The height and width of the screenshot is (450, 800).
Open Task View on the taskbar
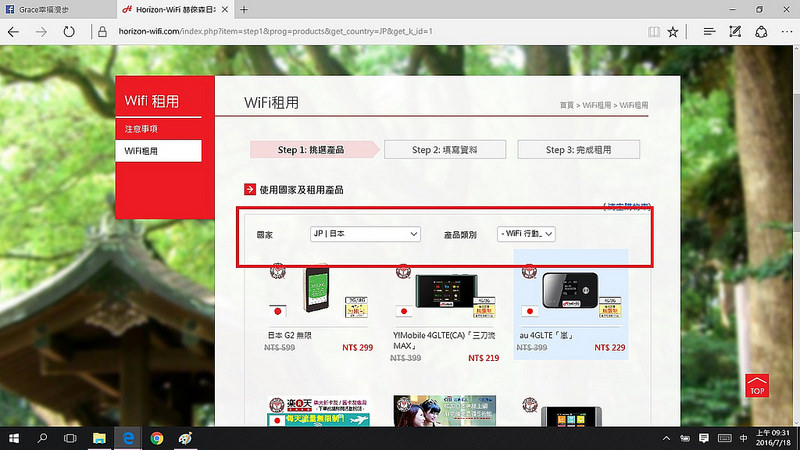[x=70, y=438]
